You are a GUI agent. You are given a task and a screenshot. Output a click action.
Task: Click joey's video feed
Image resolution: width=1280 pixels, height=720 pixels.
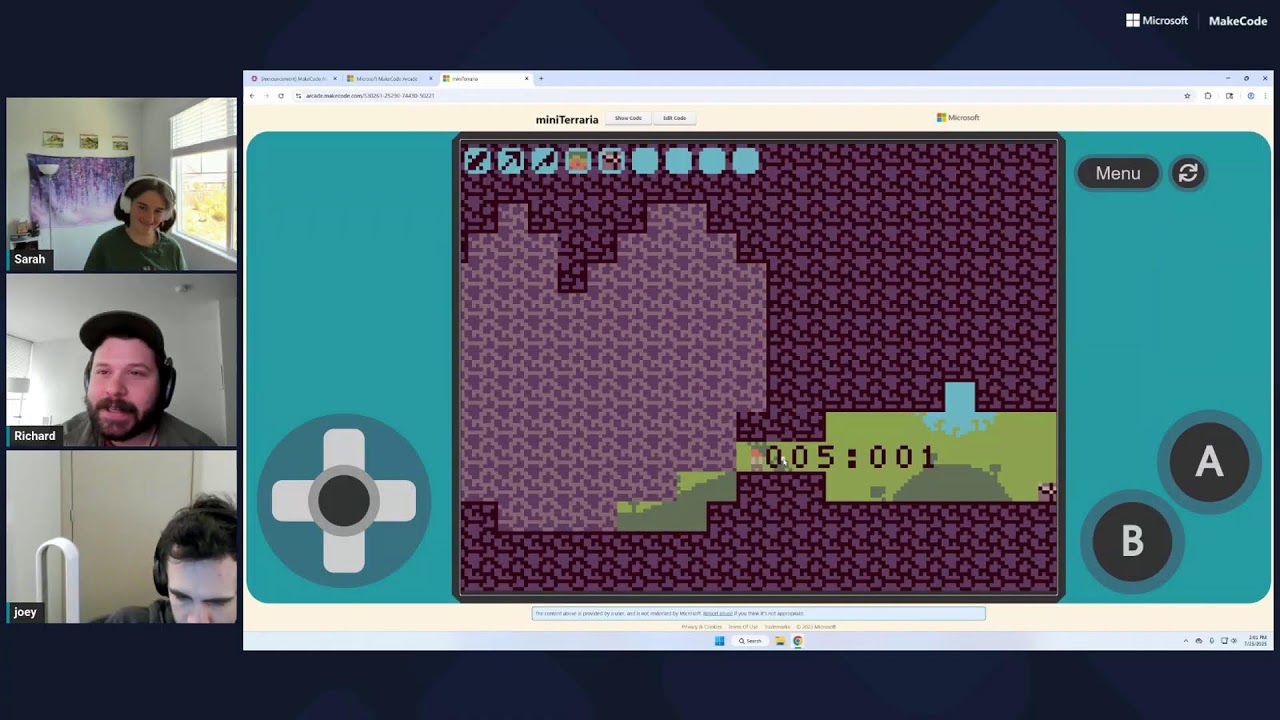[x=121, y=537]
